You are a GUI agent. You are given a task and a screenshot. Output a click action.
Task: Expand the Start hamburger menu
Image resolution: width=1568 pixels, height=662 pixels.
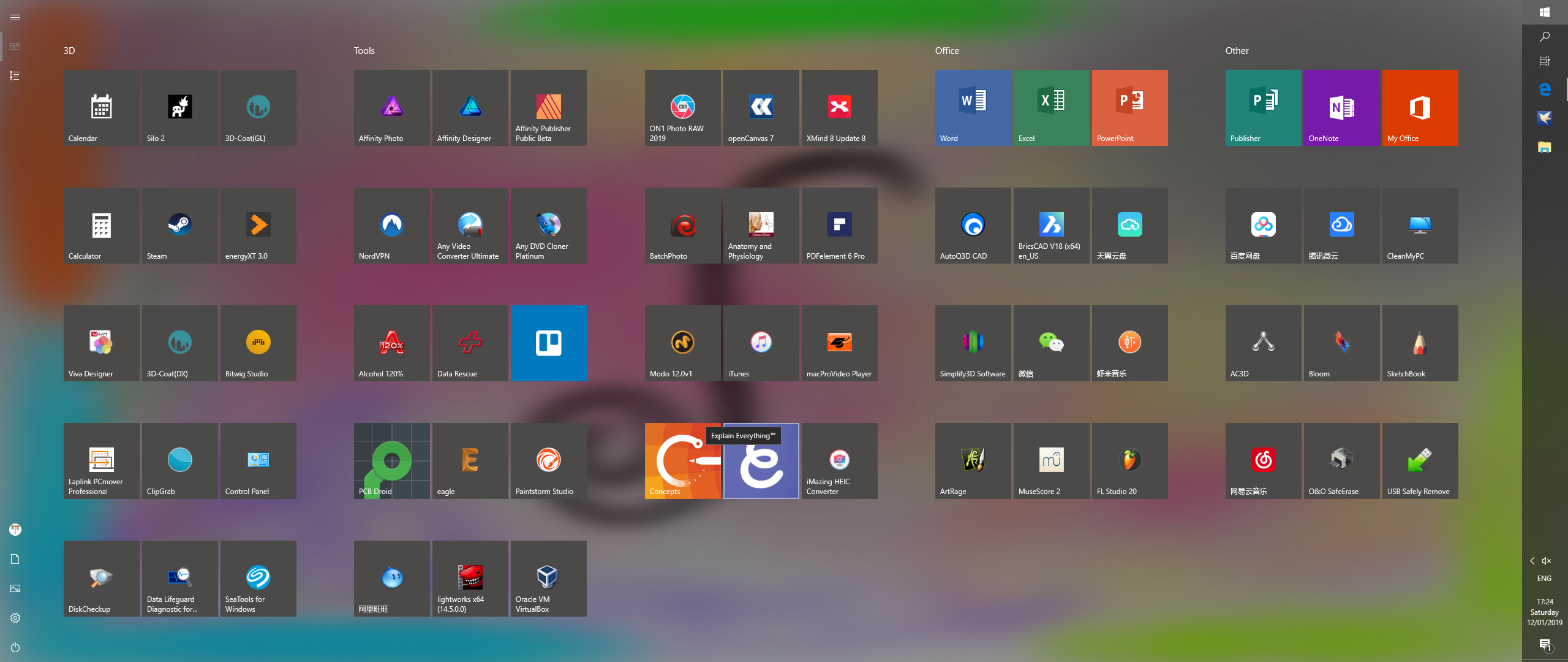click(x=15, y=17)
